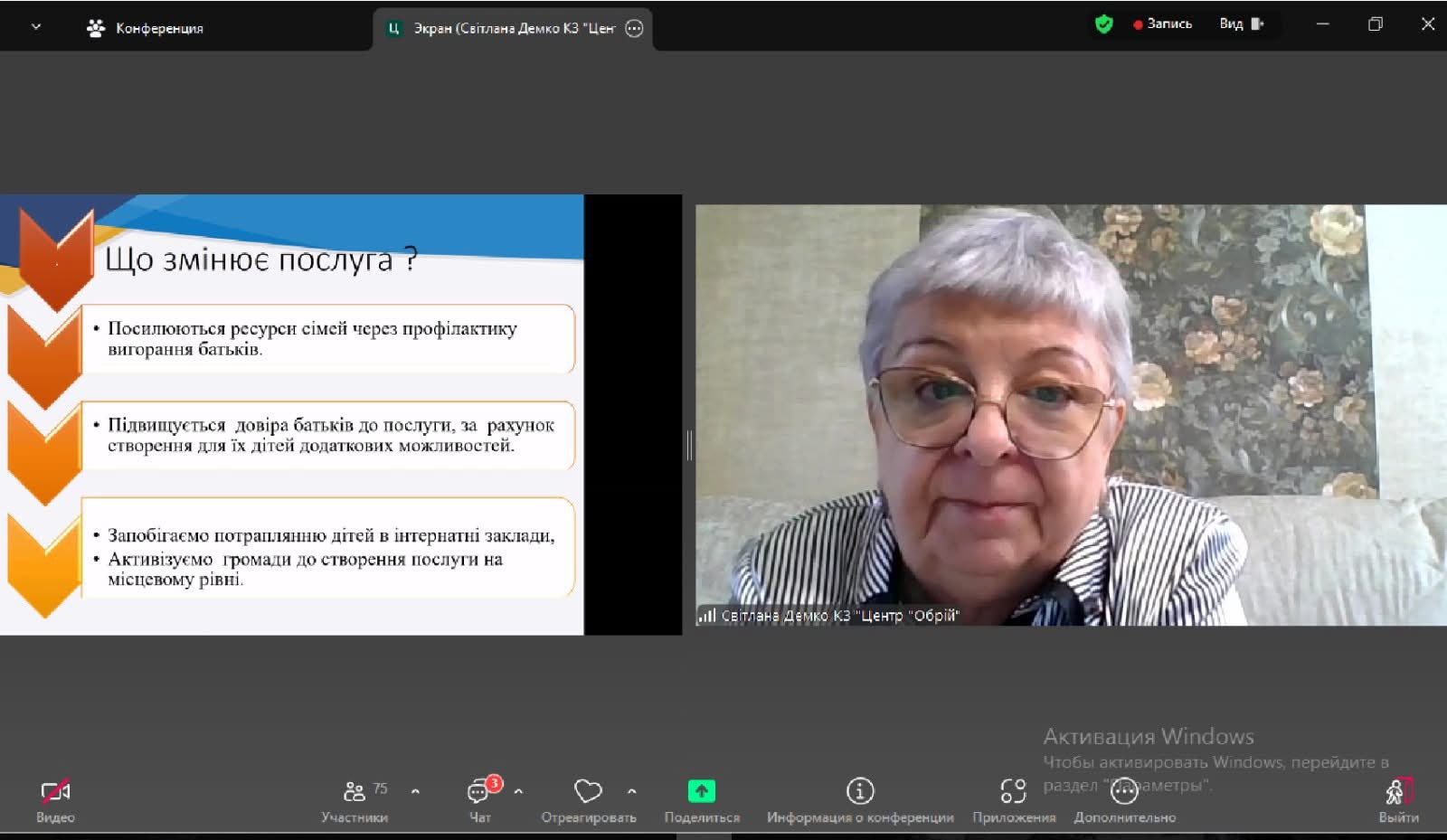Image resolution: width=1447 pixels, height=840 pixels.
Task: Expand the participants options arrow
Action: (x=415, y=791)
